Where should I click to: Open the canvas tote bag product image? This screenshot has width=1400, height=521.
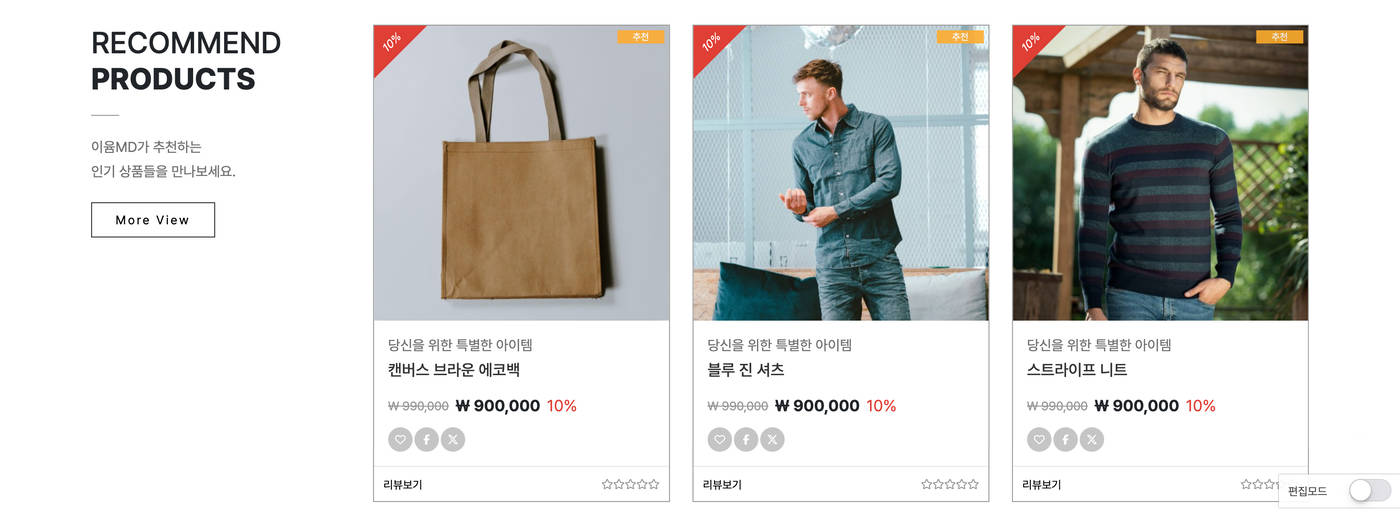coord(521,173)
